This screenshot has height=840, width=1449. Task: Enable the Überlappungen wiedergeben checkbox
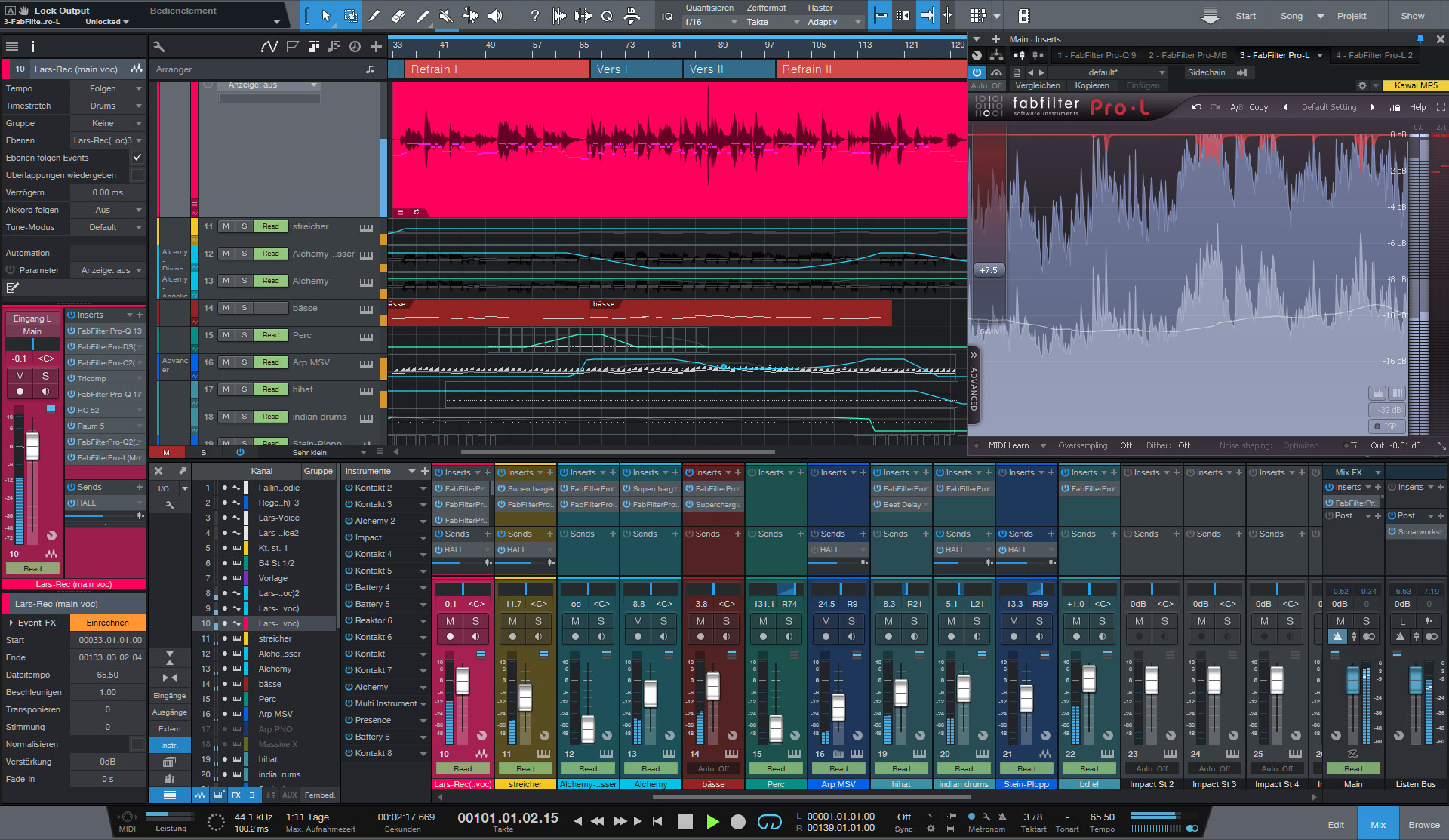pos(137,175)
